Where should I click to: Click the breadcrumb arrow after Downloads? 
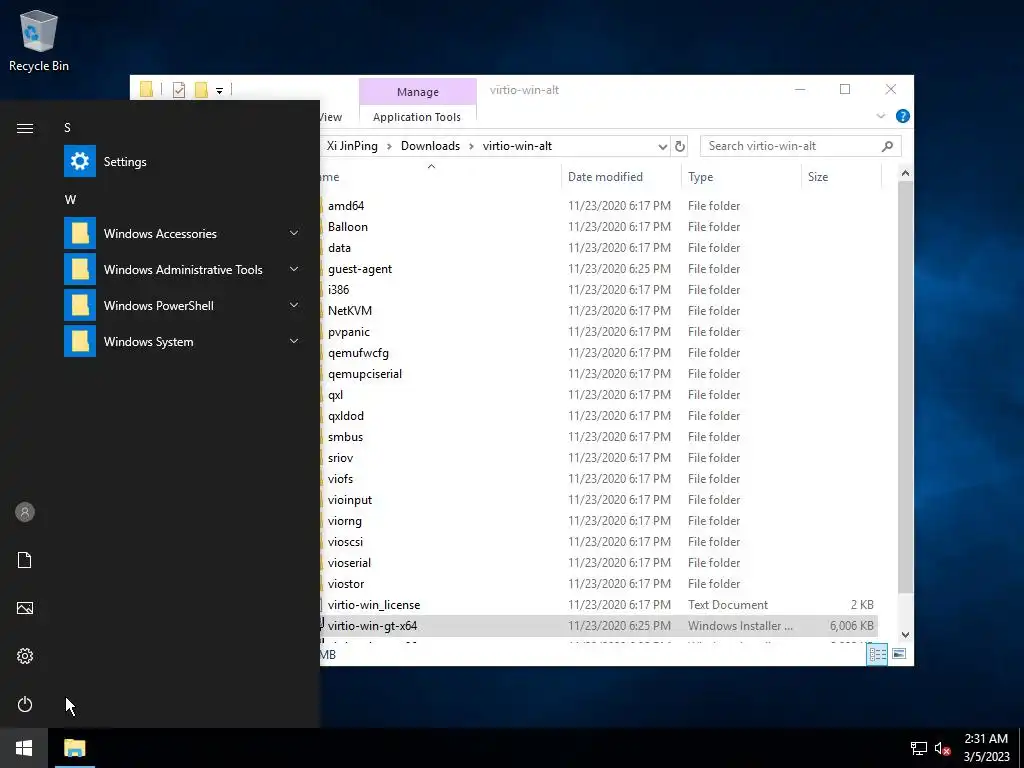click(471, 146)
